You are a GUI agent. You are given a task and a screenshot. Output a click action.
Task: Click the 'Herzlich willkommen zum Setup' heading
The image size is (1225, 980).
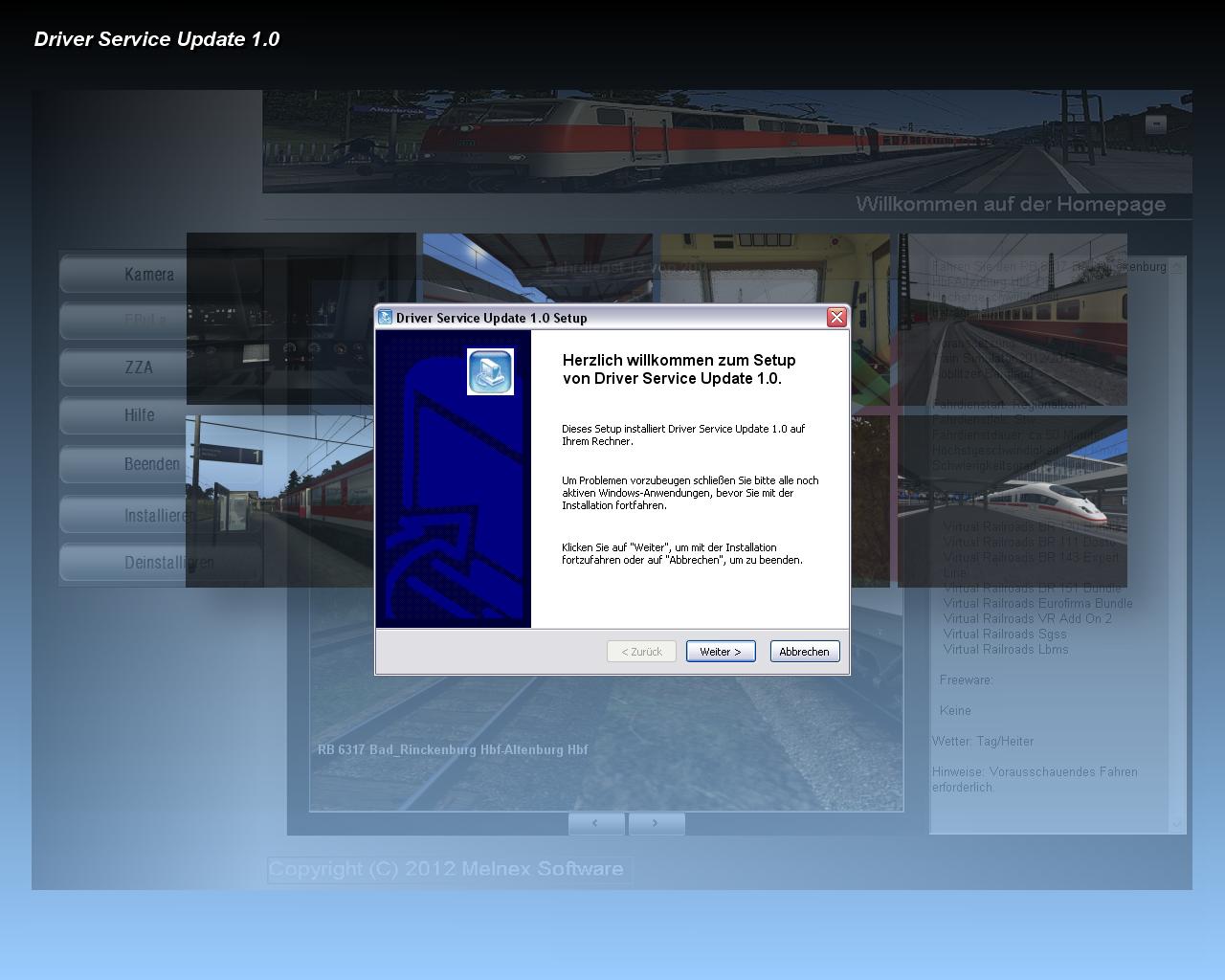click(679, 369)
